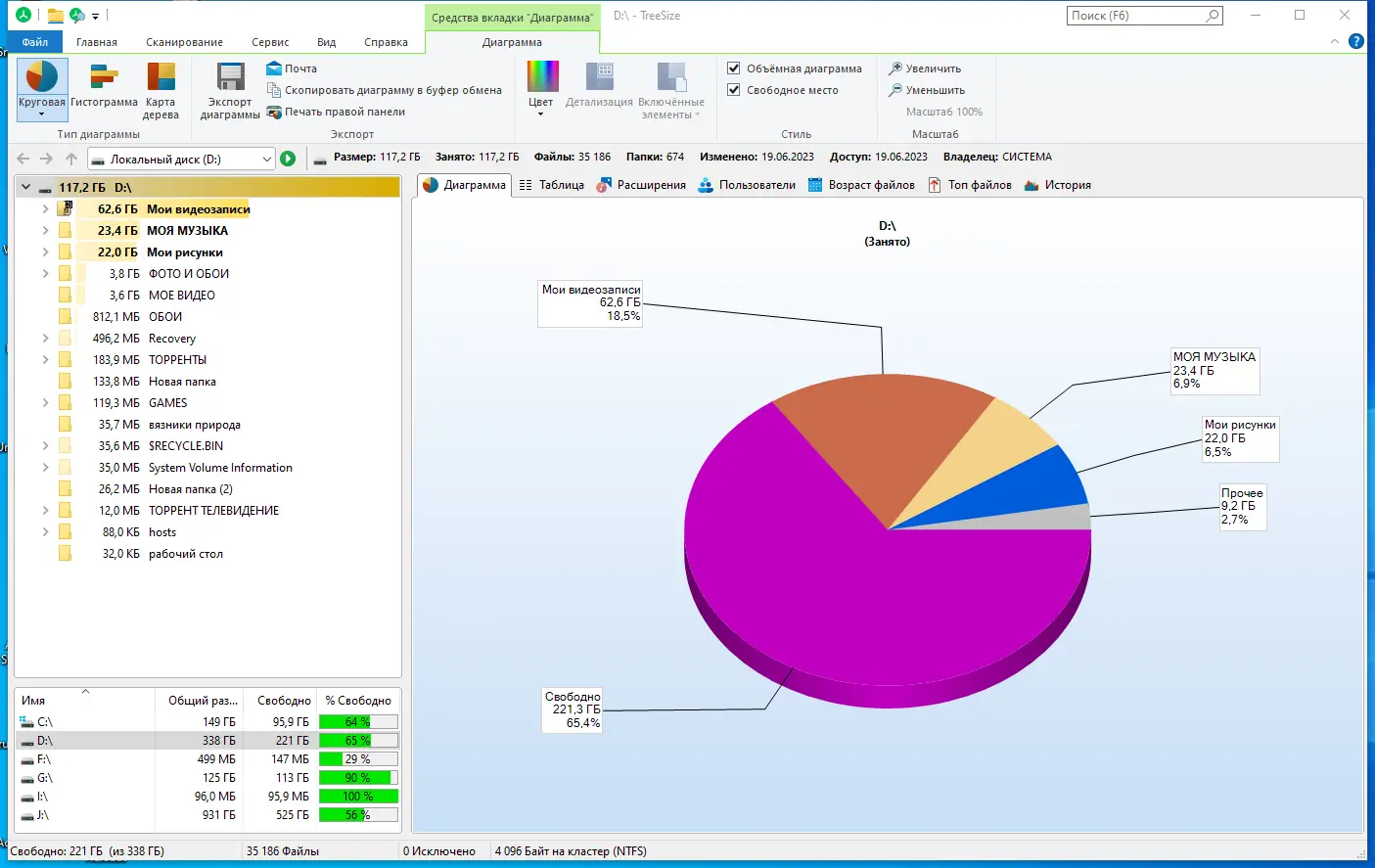This screenshot has width=1375, height=868.
Task: Click the folder icon beside рабочий стол
Action: (x=65, y=554)
